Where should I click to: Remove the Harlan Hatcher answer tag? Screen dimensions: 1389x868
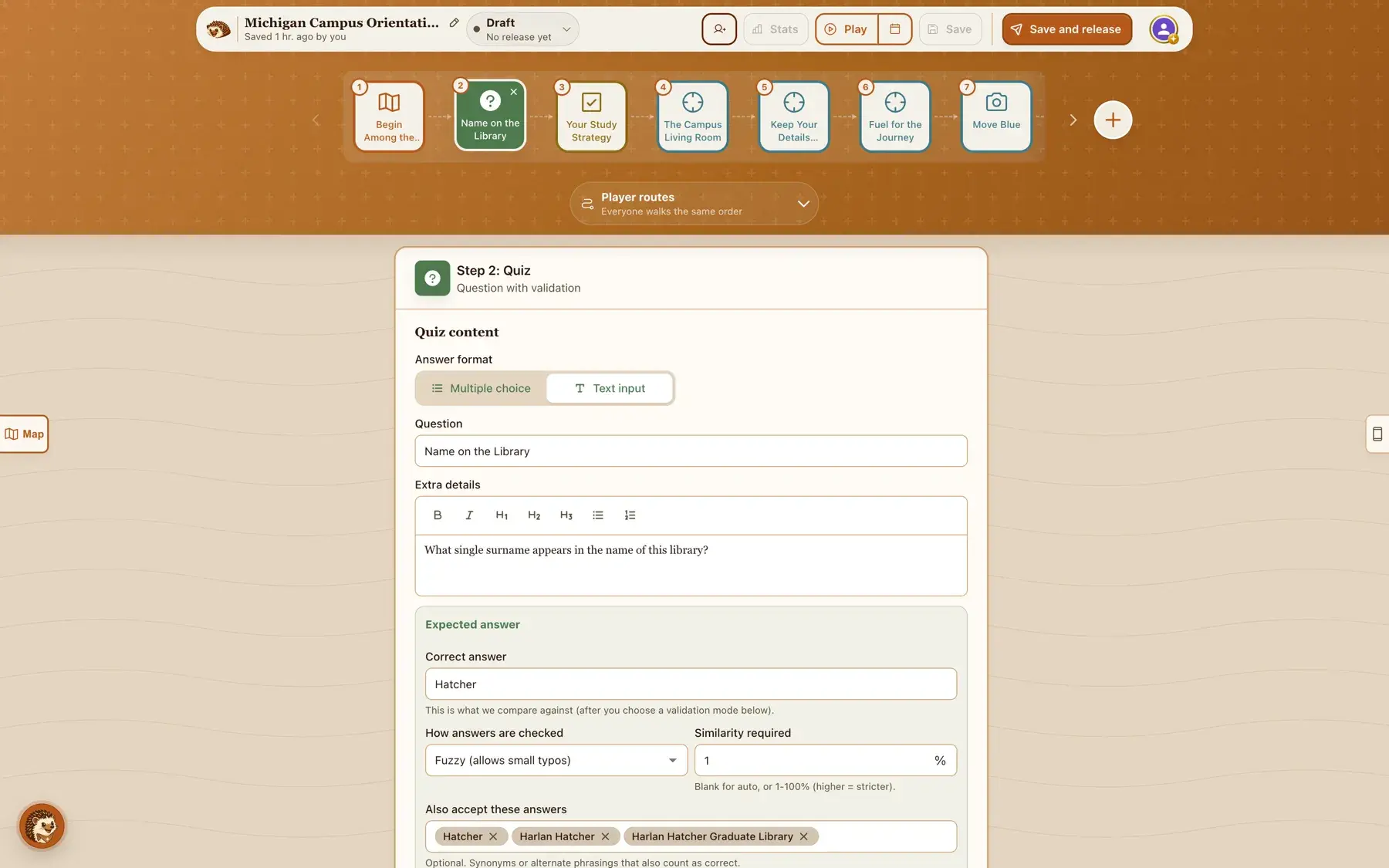(x=605, y=836)
